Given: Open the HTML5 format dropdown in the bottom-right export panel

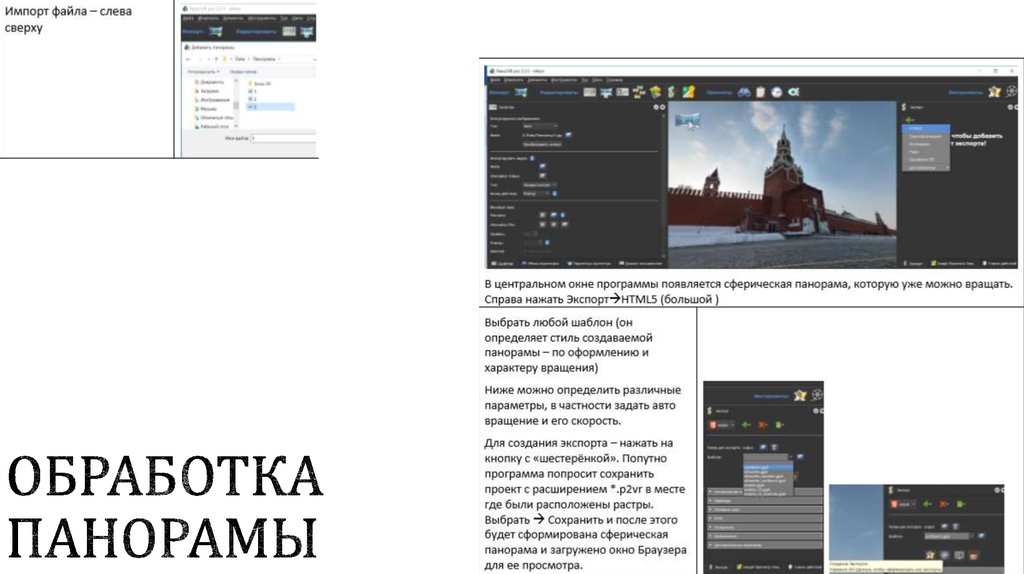Looking at the screenshot, I should point(902,504).
